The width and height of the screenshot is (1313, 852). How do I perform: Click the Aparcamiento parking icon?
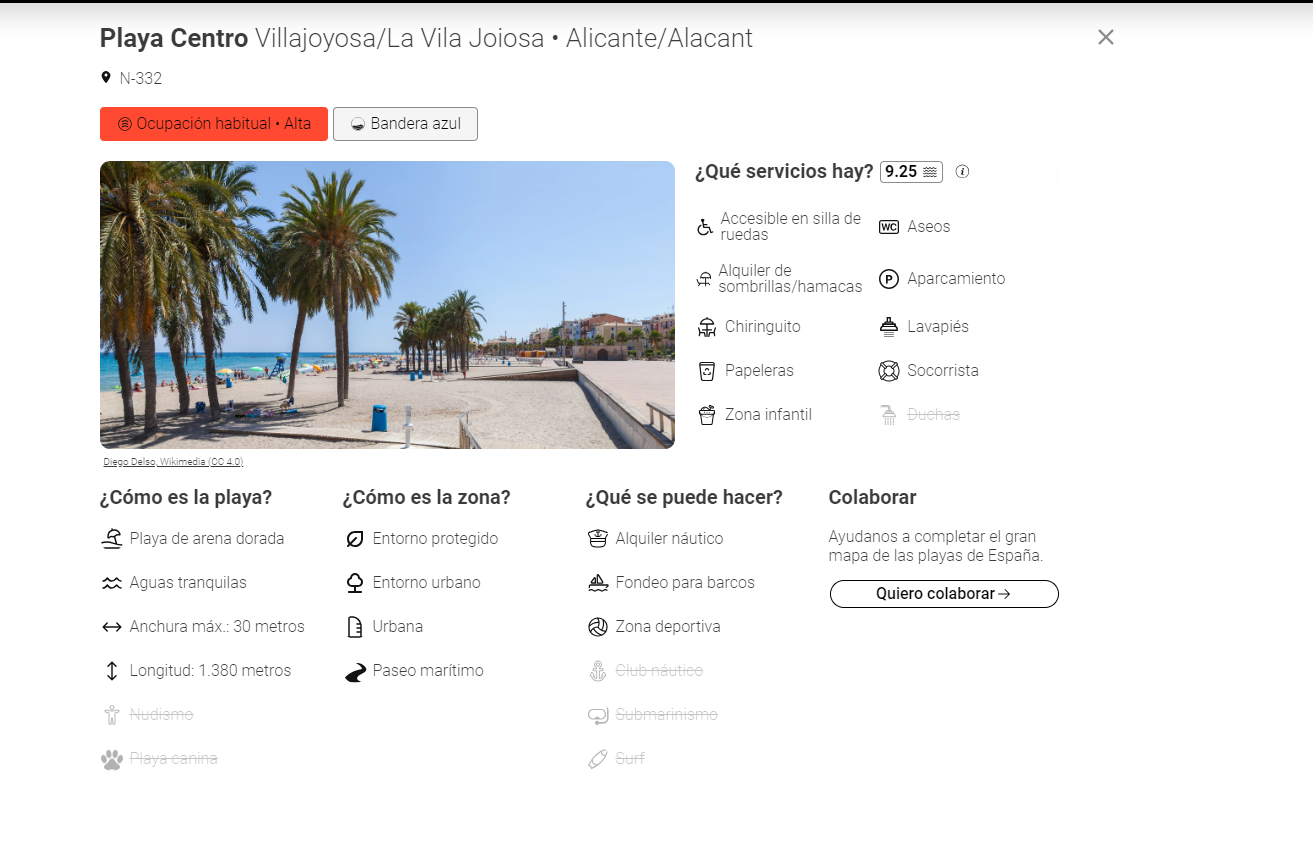click(x=889, y=279)
